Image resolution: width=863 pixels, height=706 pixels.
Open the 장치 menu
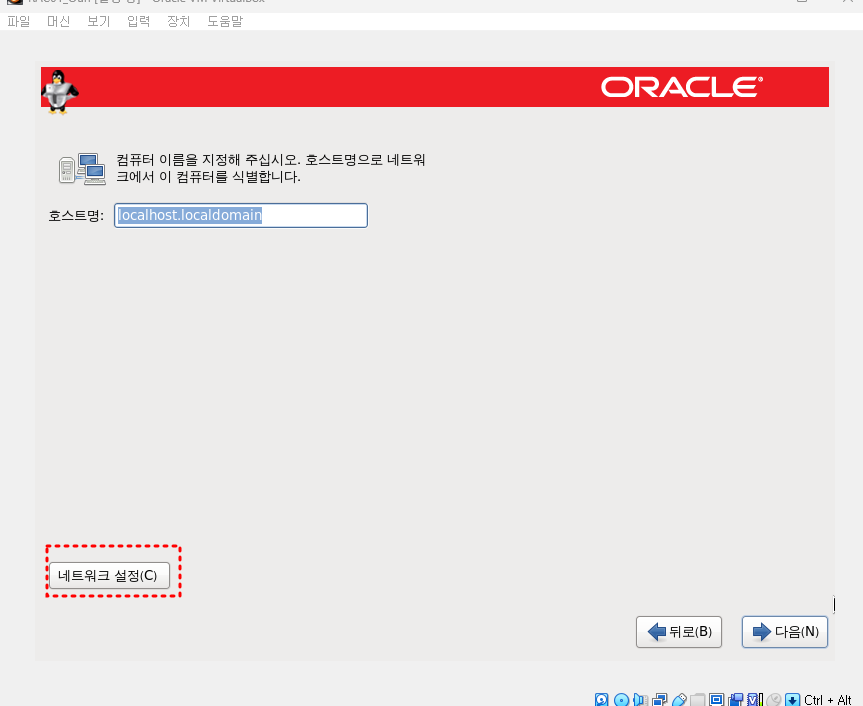[x=178, y=21]
